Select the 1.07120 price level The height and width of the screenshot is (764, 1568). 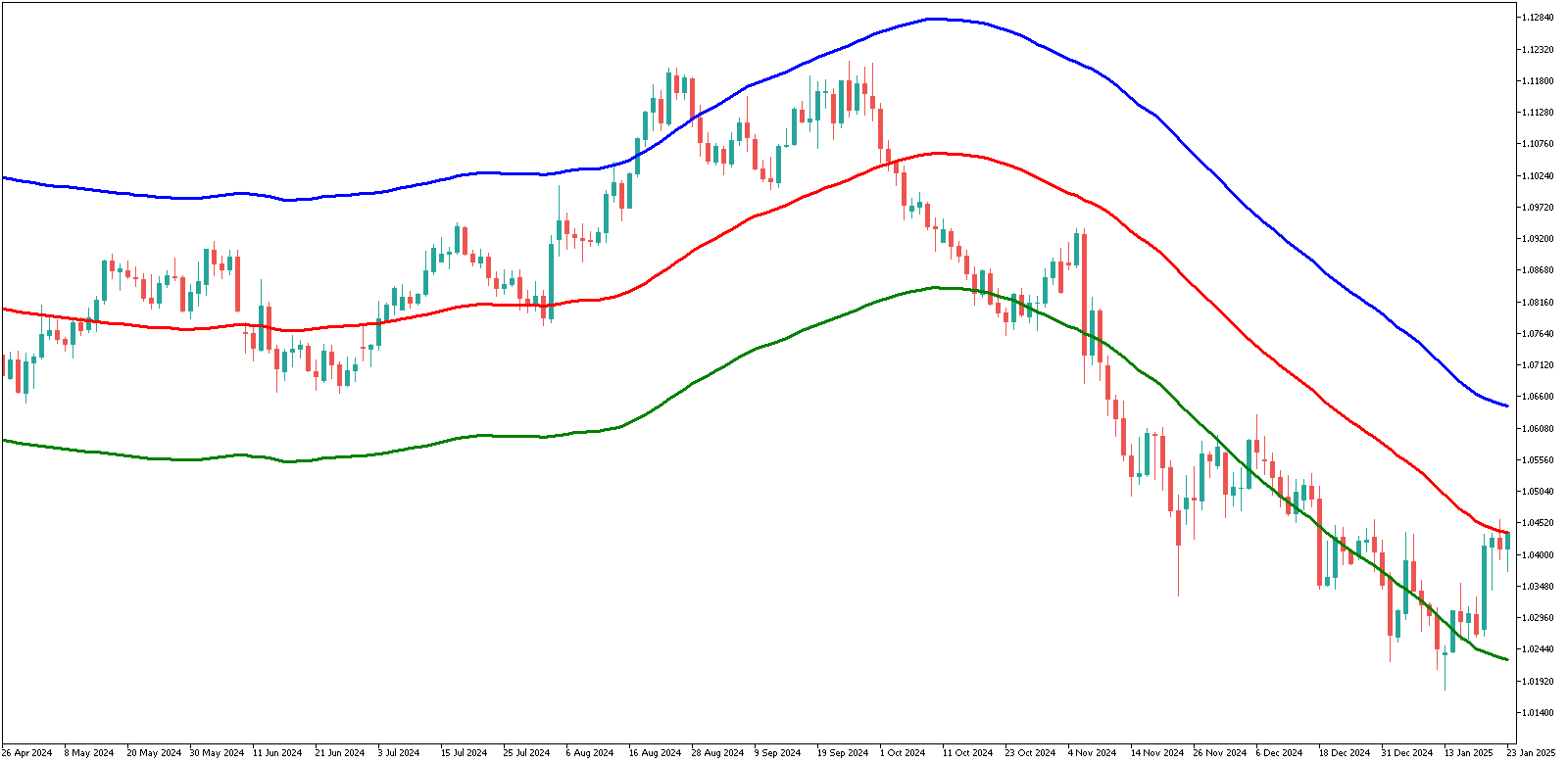pyautogui.click(x=1538, y=364)
